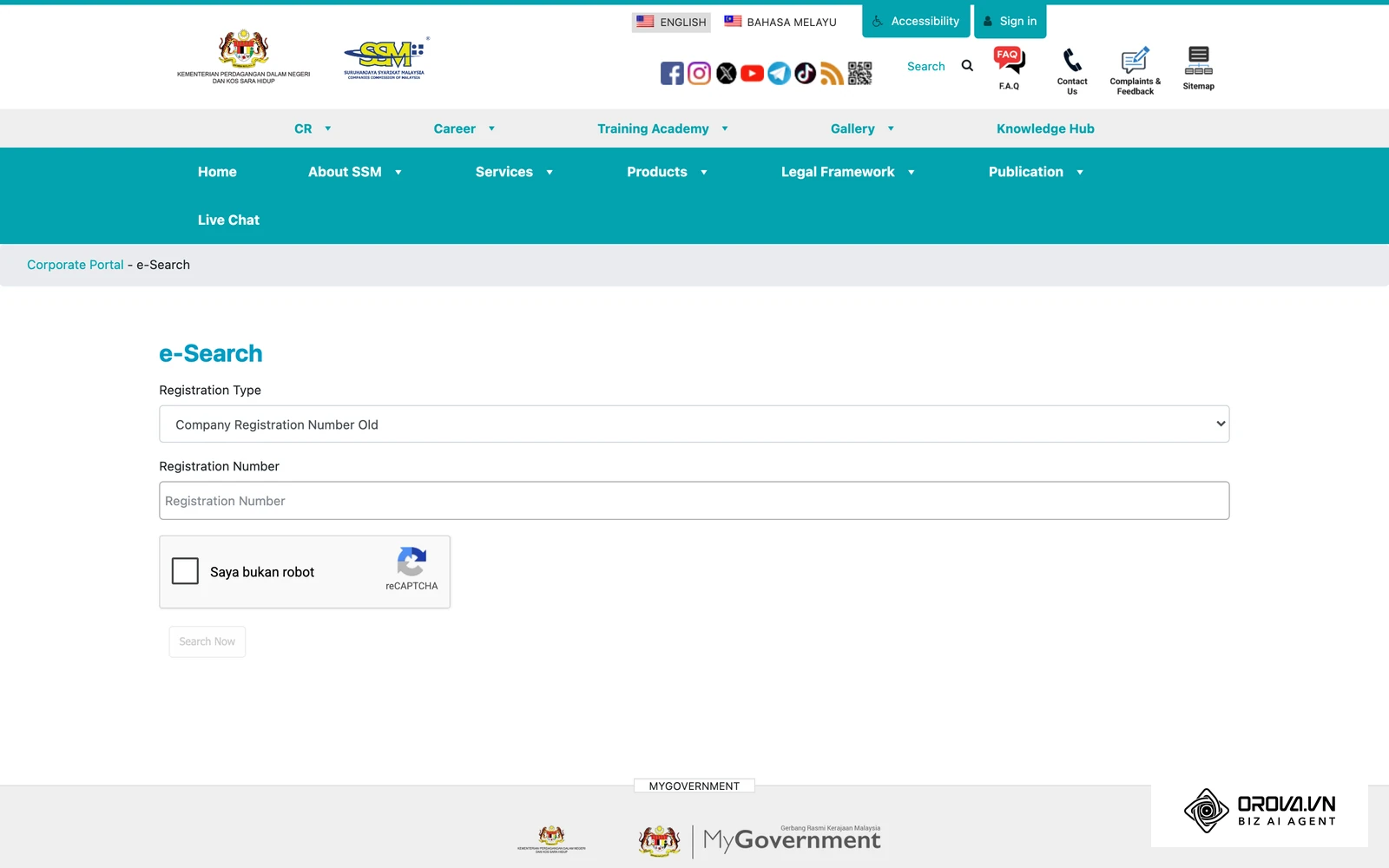Open the YouTube channel icon

click(x=753, y=74)
